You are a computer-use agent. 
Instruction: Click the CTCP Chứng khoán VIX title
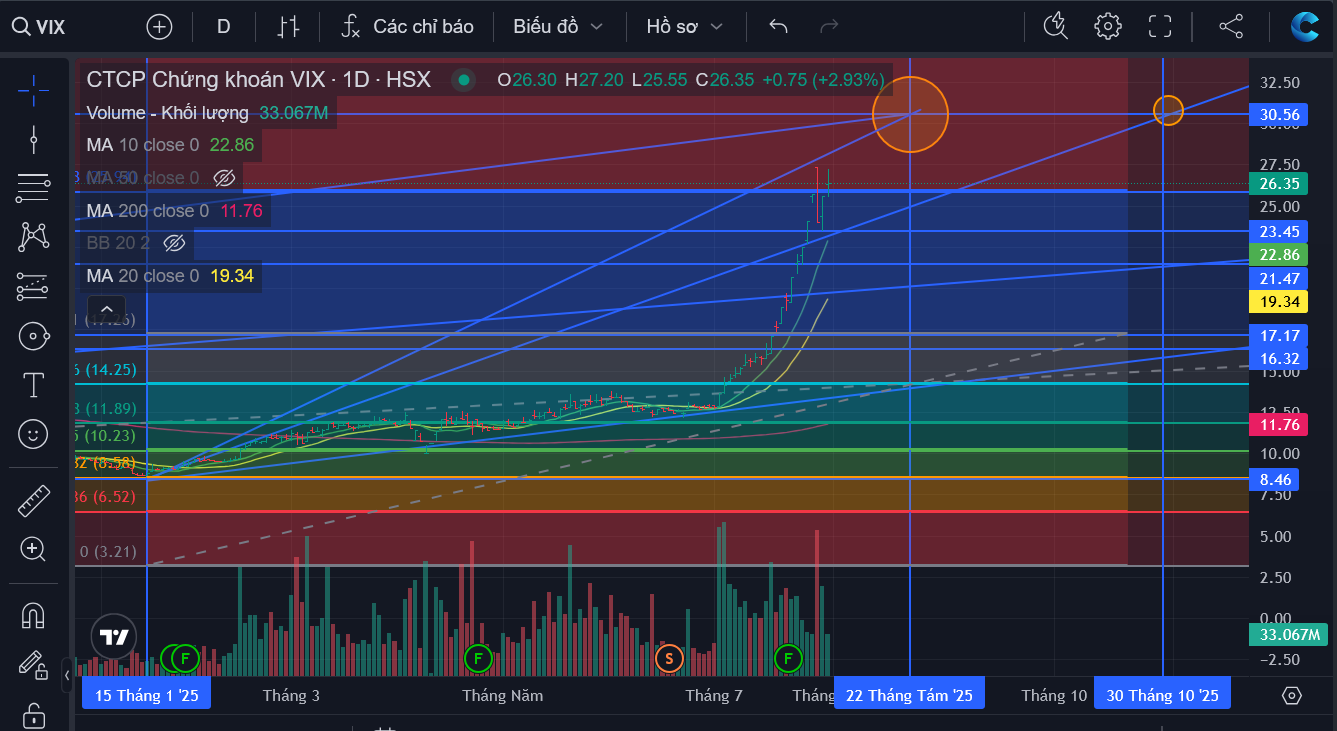(208, 79)
